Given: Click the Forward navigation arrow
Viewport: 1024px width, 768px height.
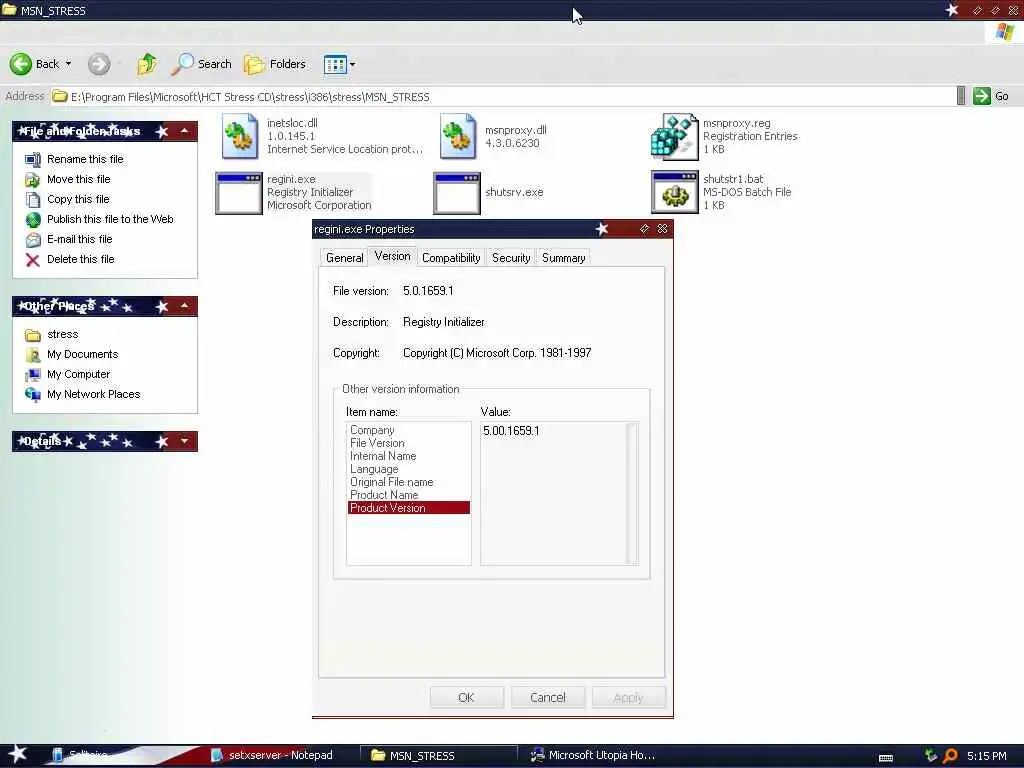Looking at the screenshot, I should [99, 64].
